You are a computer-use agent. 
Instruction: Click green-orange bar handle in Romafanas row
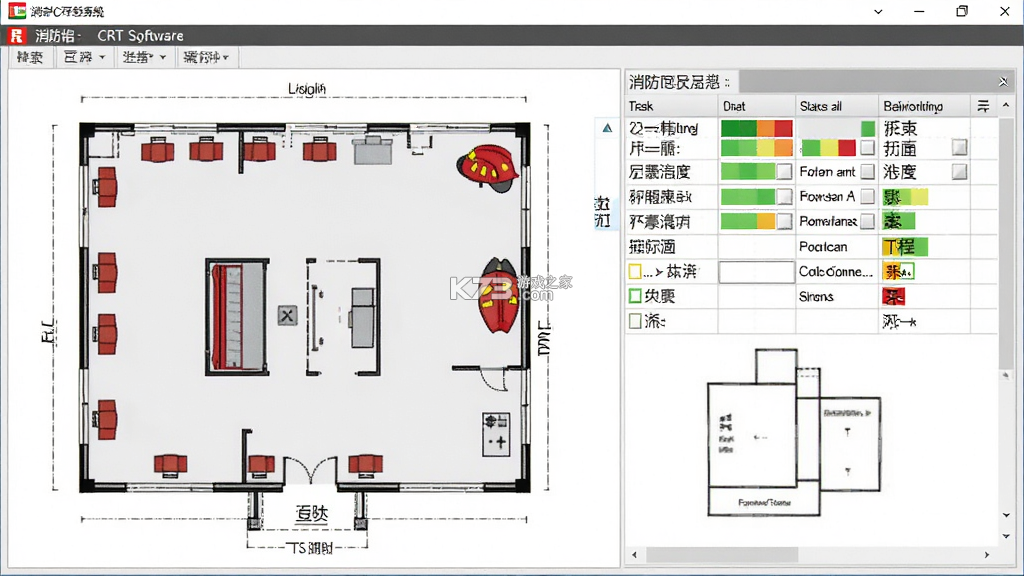pos(784,221)
